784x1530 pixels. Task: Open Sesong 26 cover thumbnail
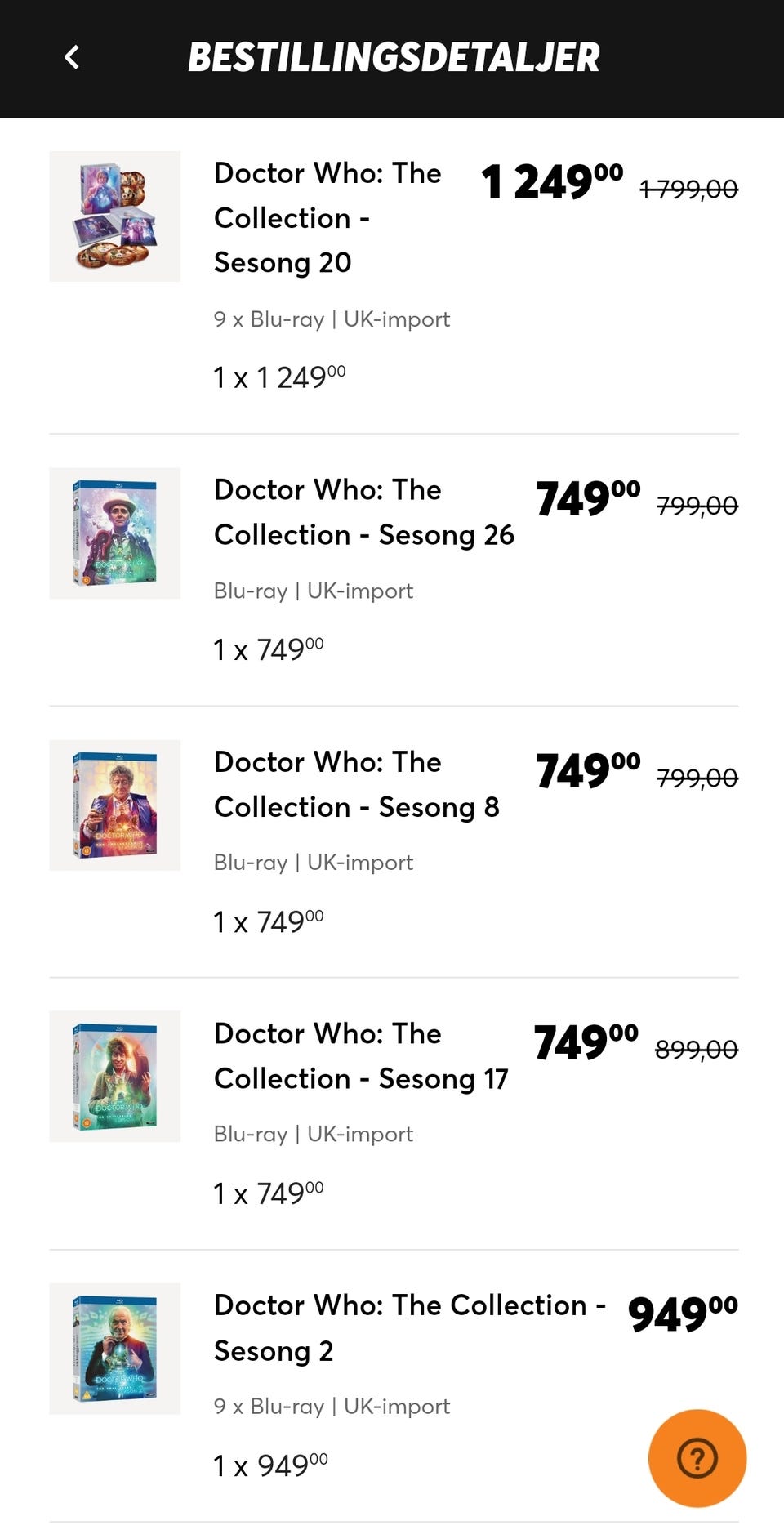pos(115,533)
